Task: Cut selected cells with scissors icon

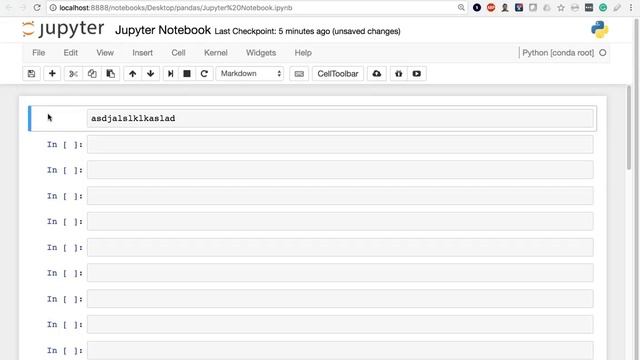Action: tap(73, 74)
